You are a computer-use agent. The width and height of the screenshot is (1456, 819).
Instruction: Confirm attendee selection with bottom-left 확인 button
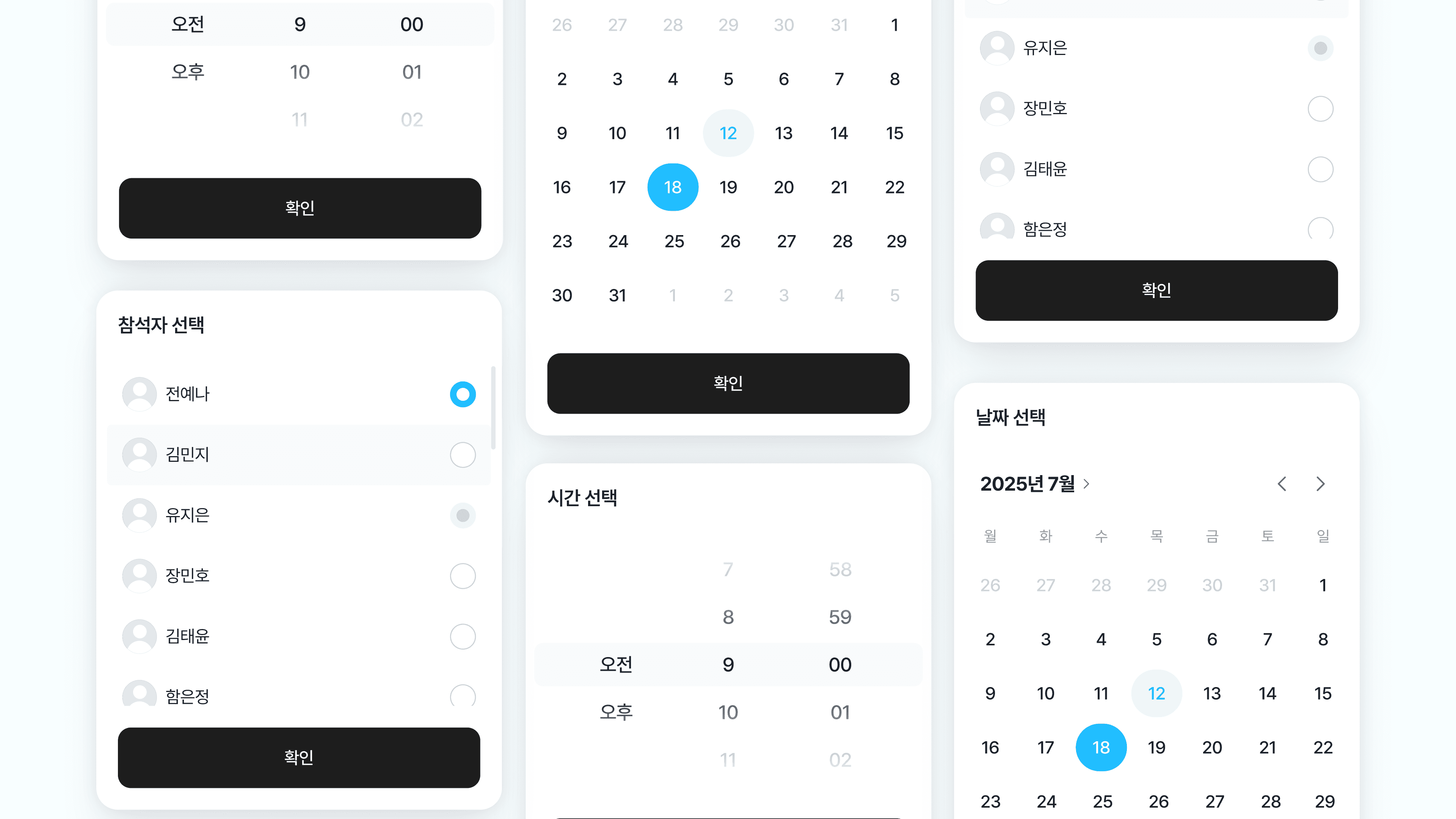click(299, 758)
